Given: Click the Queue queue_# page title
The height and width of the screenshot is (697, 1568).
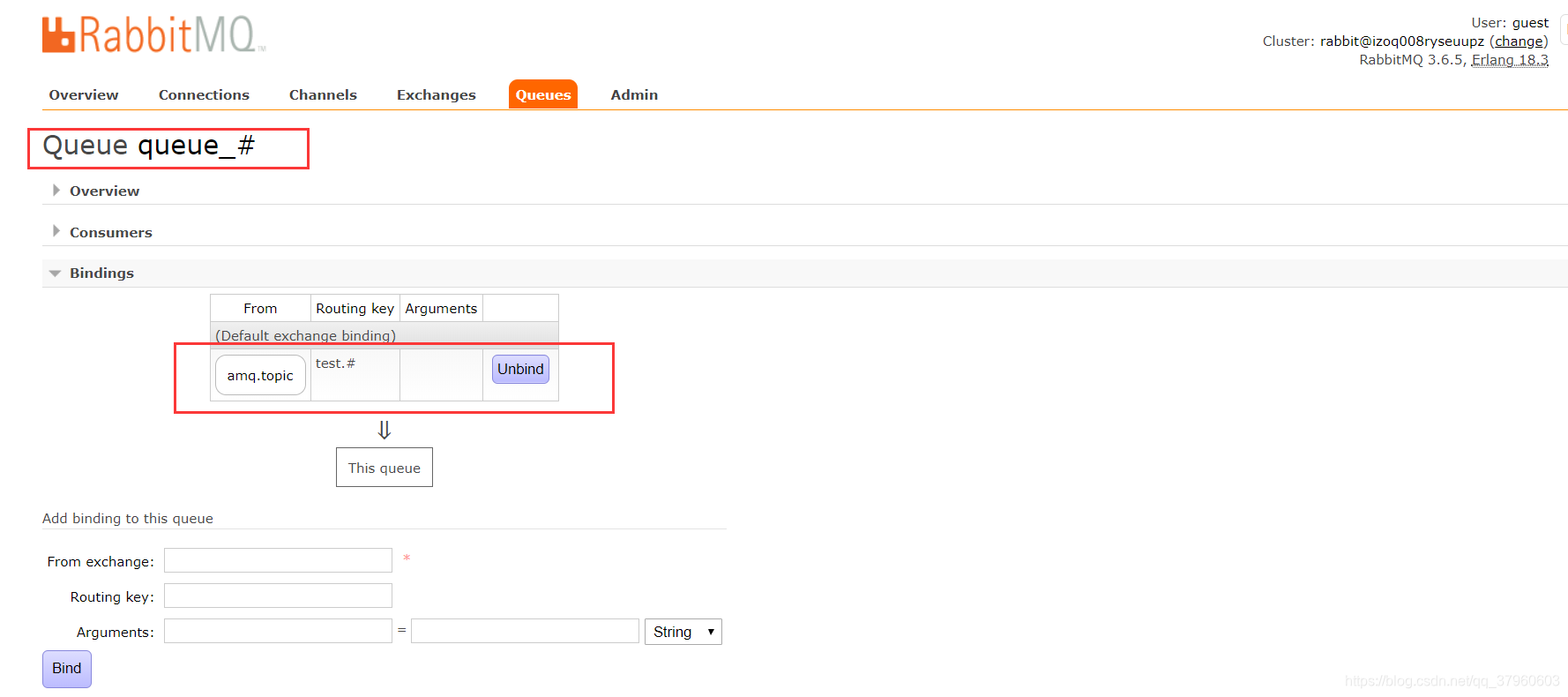Looking at the screenshot, I should (148, 146).
